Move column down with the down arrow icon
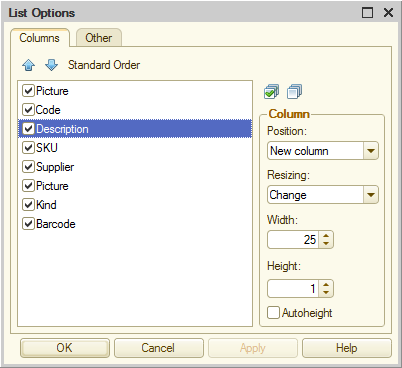The width and height of the screenshot is (402, 368). pos(51,65)
